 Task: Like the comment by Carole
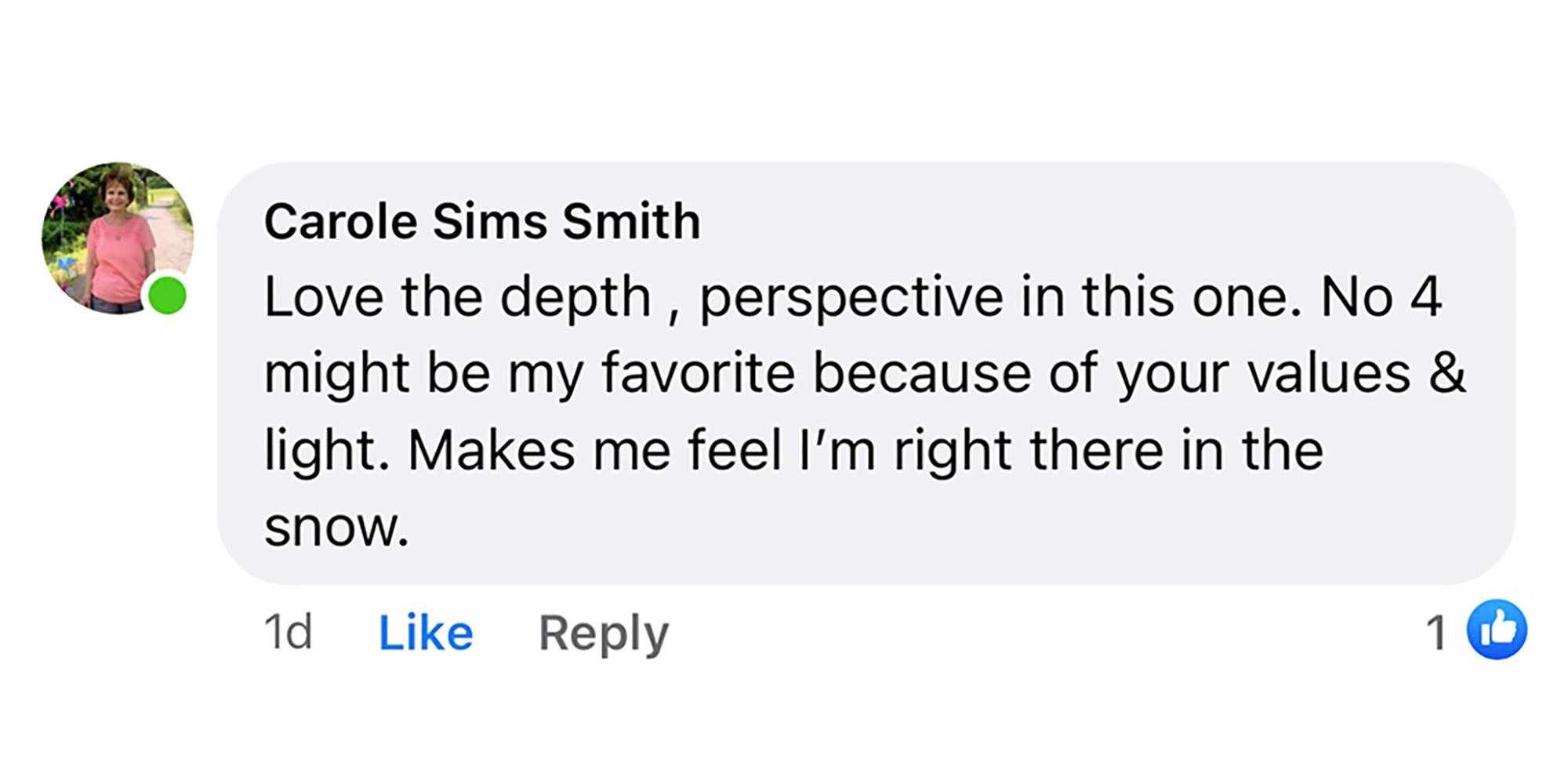click(426, 633)
